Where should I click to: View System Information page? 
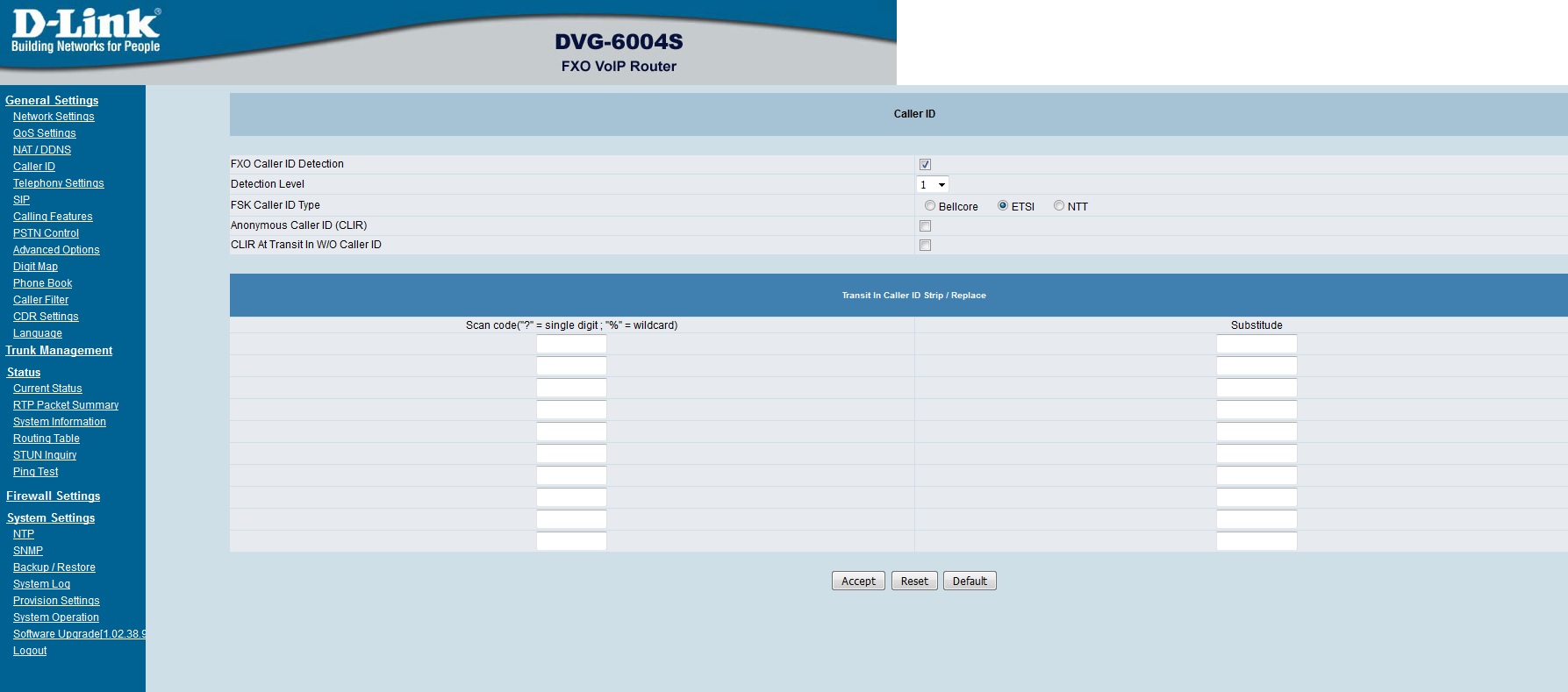click(60, 422)
